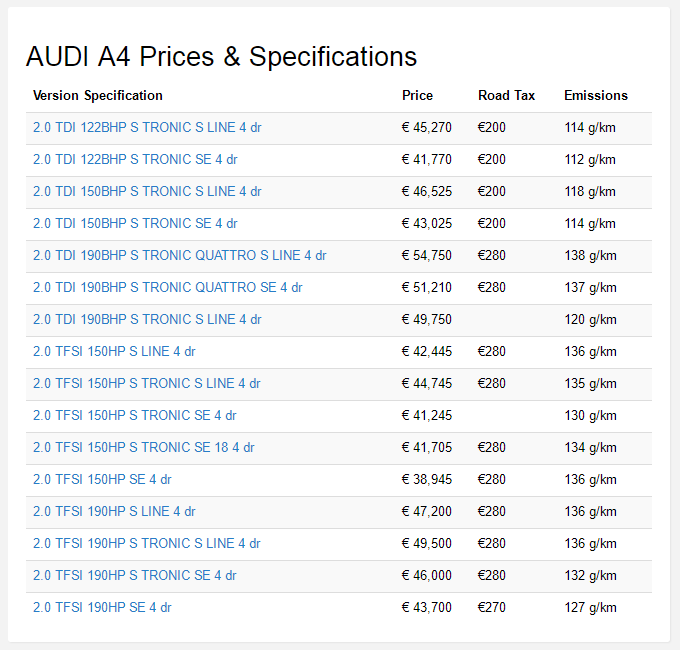The height and width of the screenshot is (650, 680).
Task: Open 2.0 TDI 190BHP QUATTRO S LINE link
Action: coord(179,256)
